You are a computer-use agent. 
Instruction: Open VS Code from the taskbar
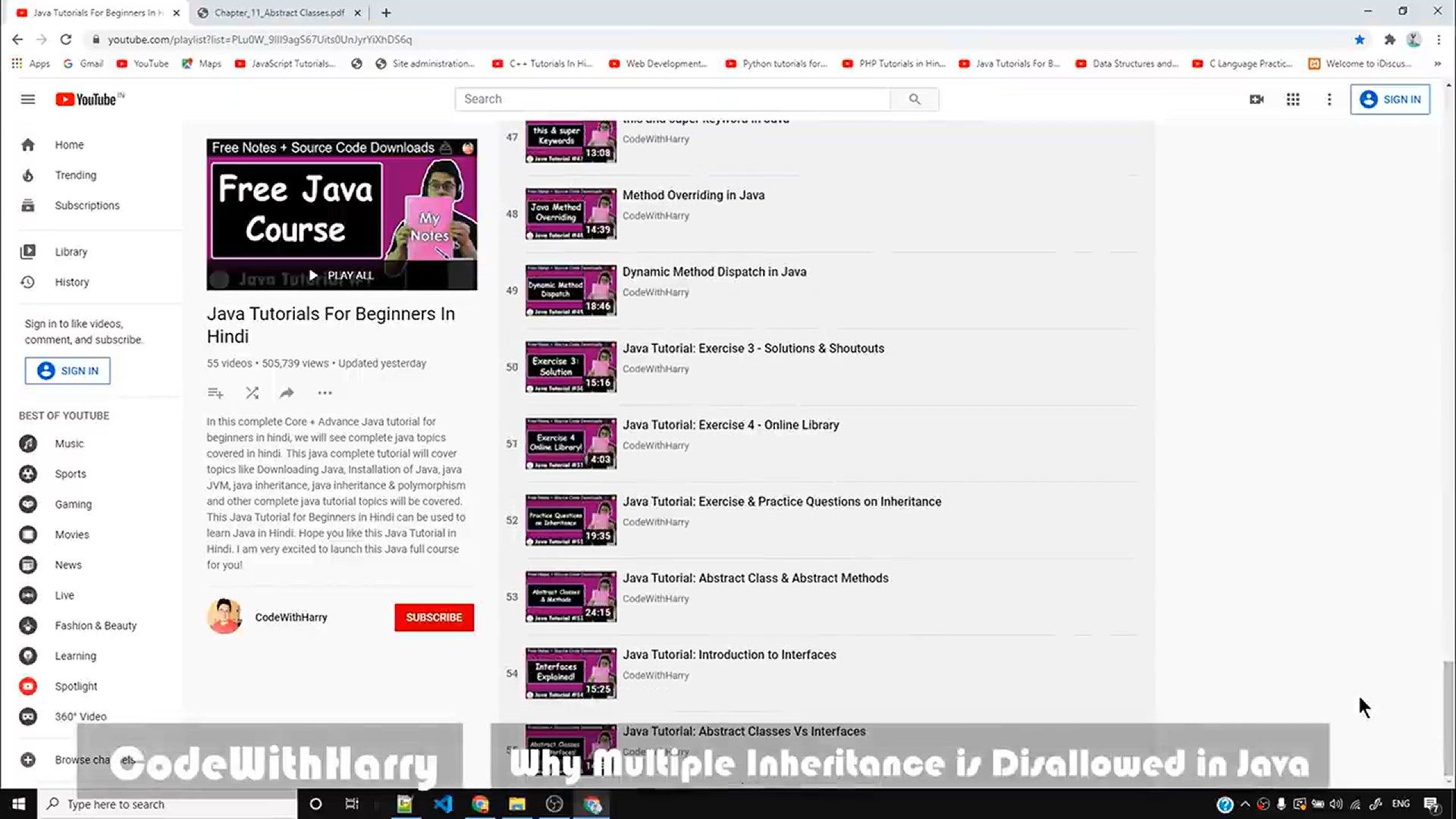443,804
